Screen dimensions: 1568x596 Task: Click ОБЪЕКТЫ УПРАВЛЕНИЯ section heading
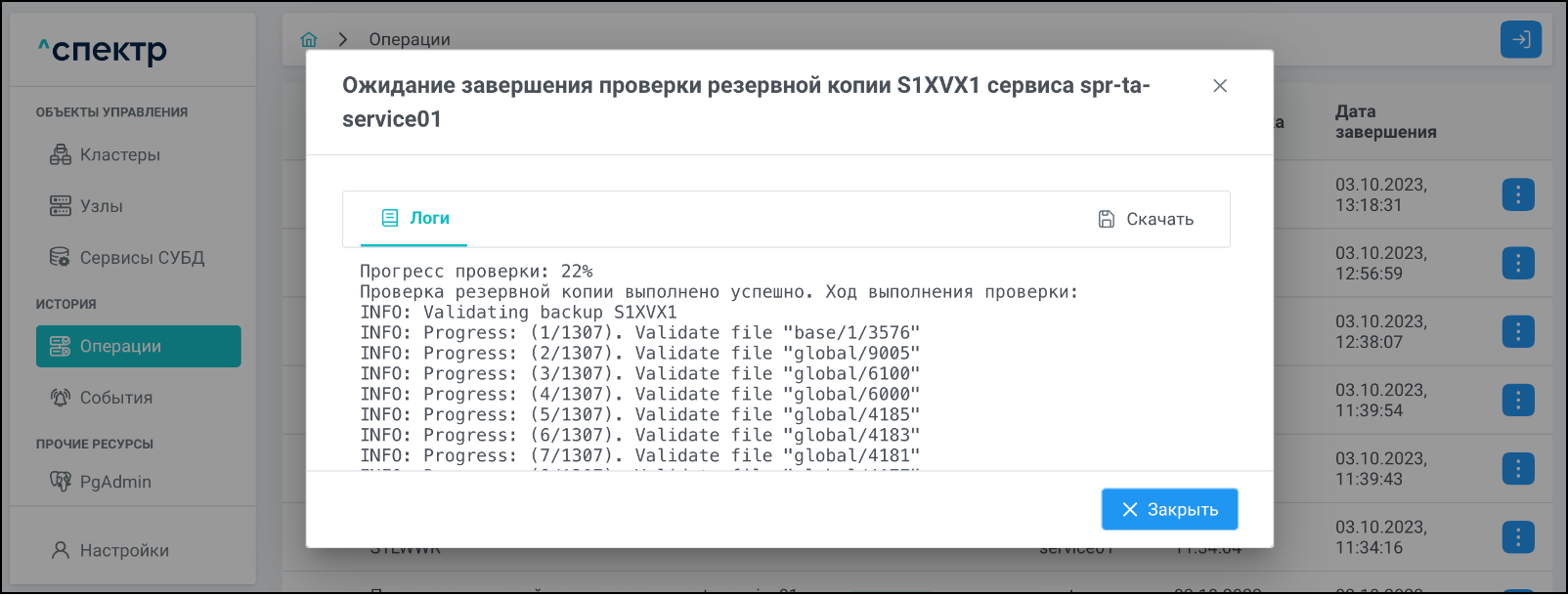(x=111, y=112)
